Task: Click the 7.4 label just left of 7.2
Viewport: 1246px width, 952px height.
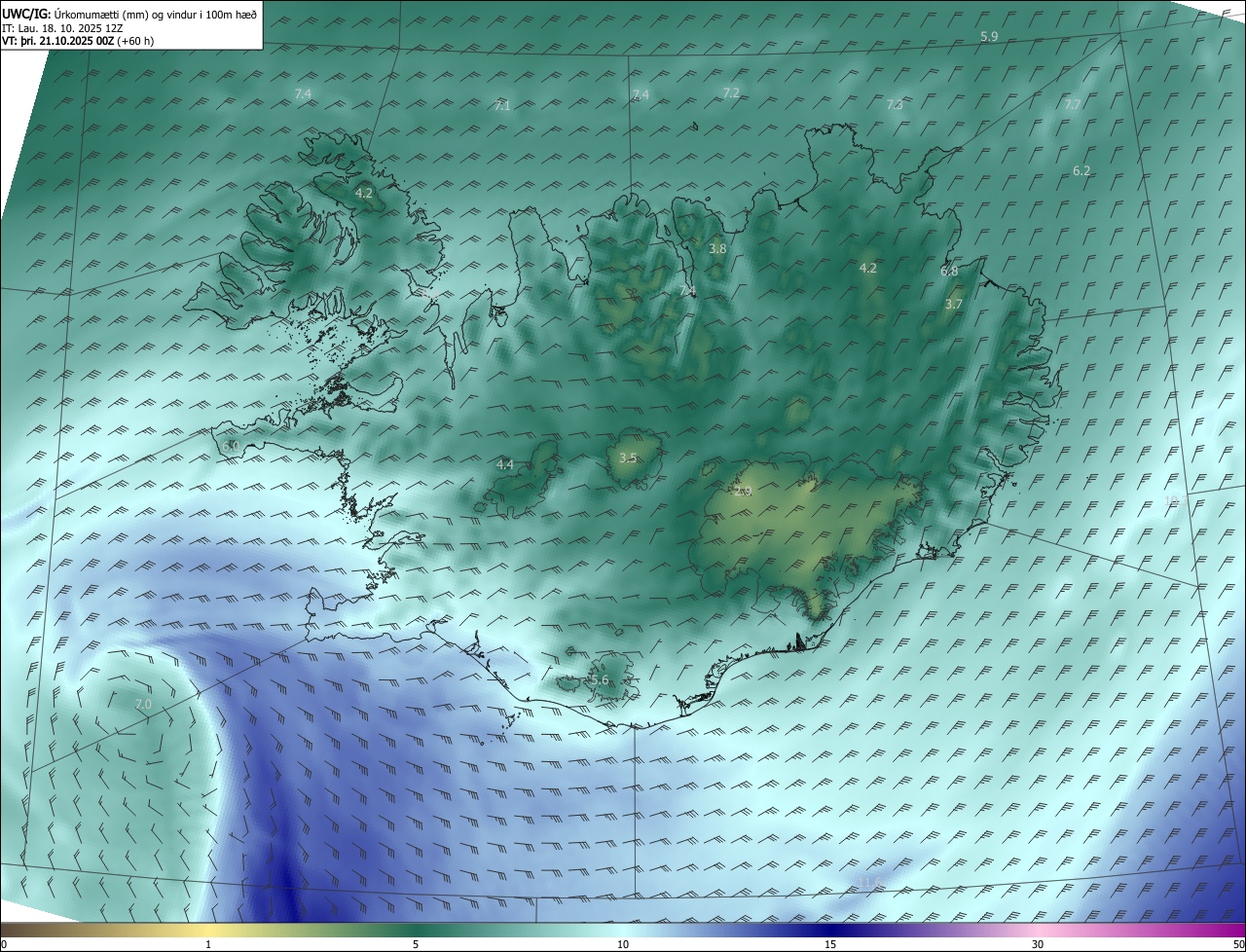Action: pyautogui.click(x=640, y=94)
